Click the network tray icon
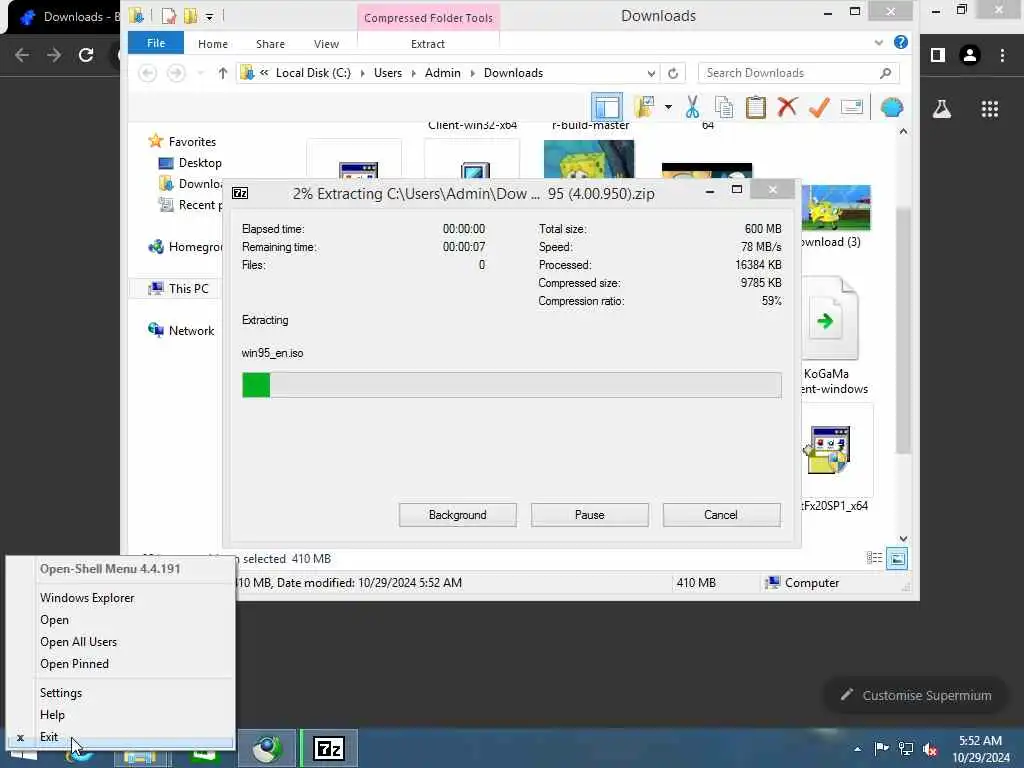The width and height of the screenshot is (1024, 768). pyautogui.click(x=906, y=749)
